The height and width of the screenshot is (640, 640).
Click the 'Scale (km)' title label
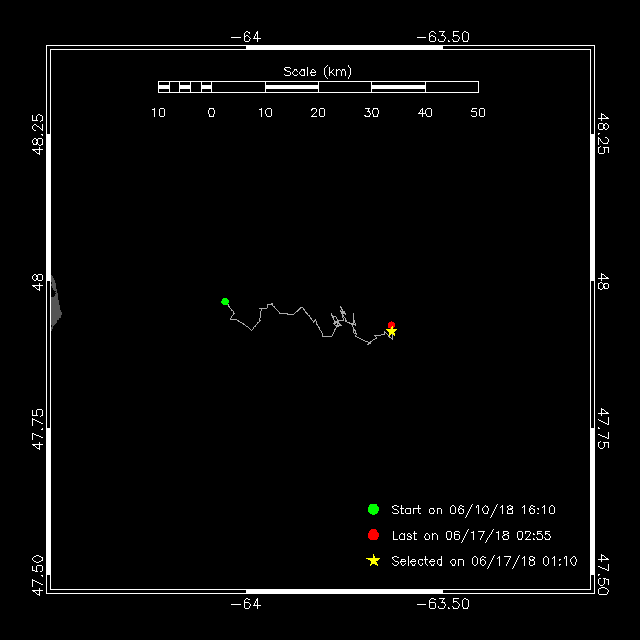[x=318, y=72]
